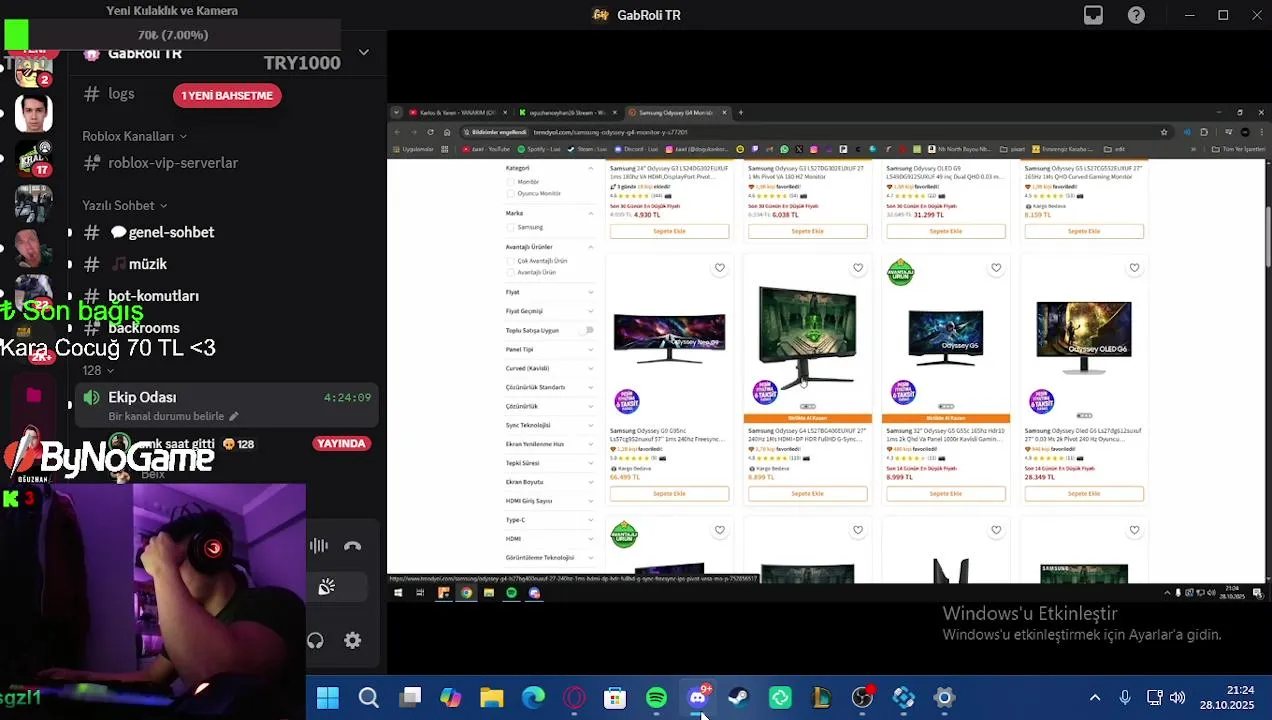
Task: Deafen audio with Discord headphone icon
Action: [315, 640]
